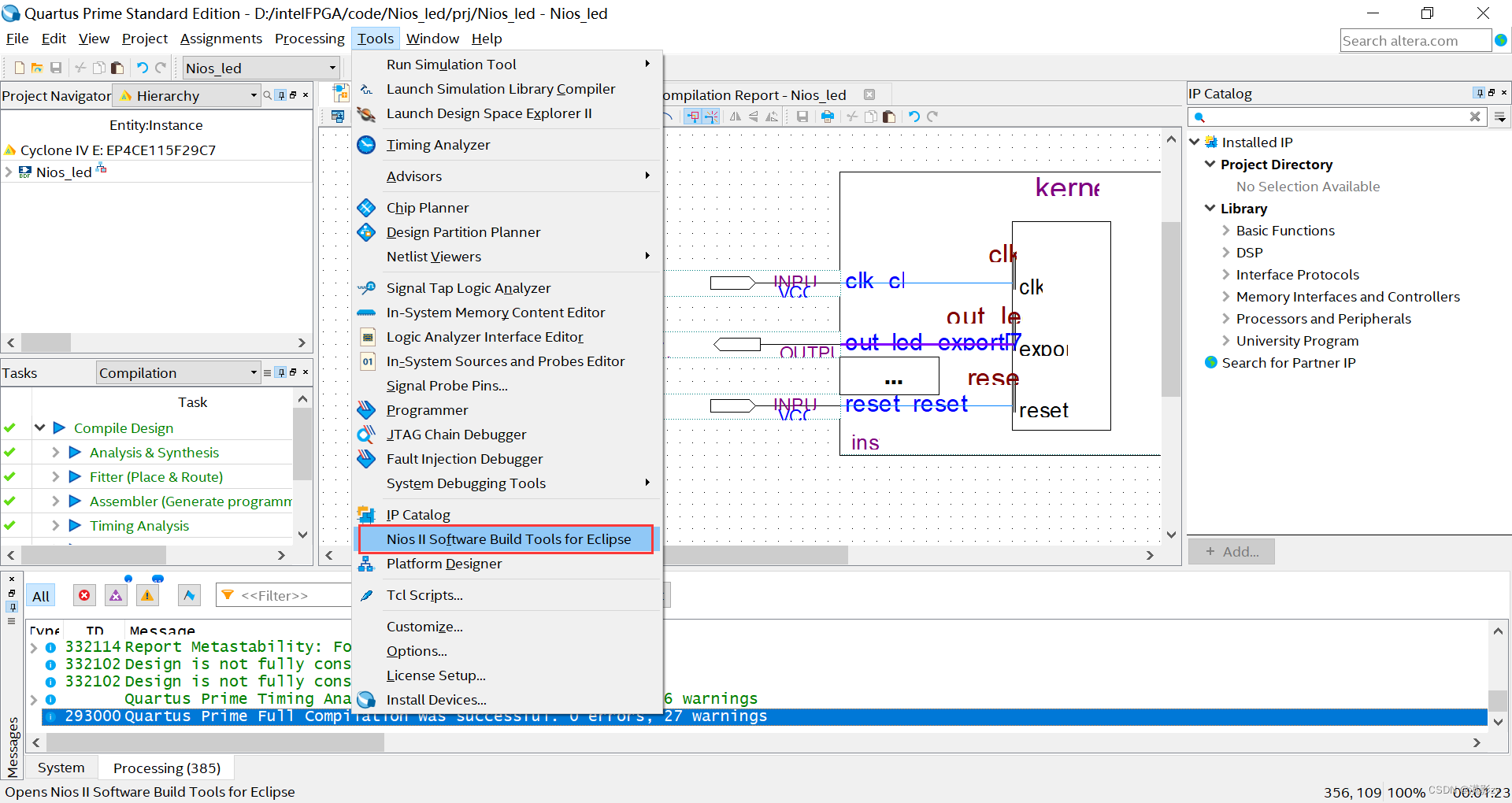The width and height of the screenshot is (1512, 803).
Task: Toggle the Messages panel pin
Action: (x=11, y=607)
